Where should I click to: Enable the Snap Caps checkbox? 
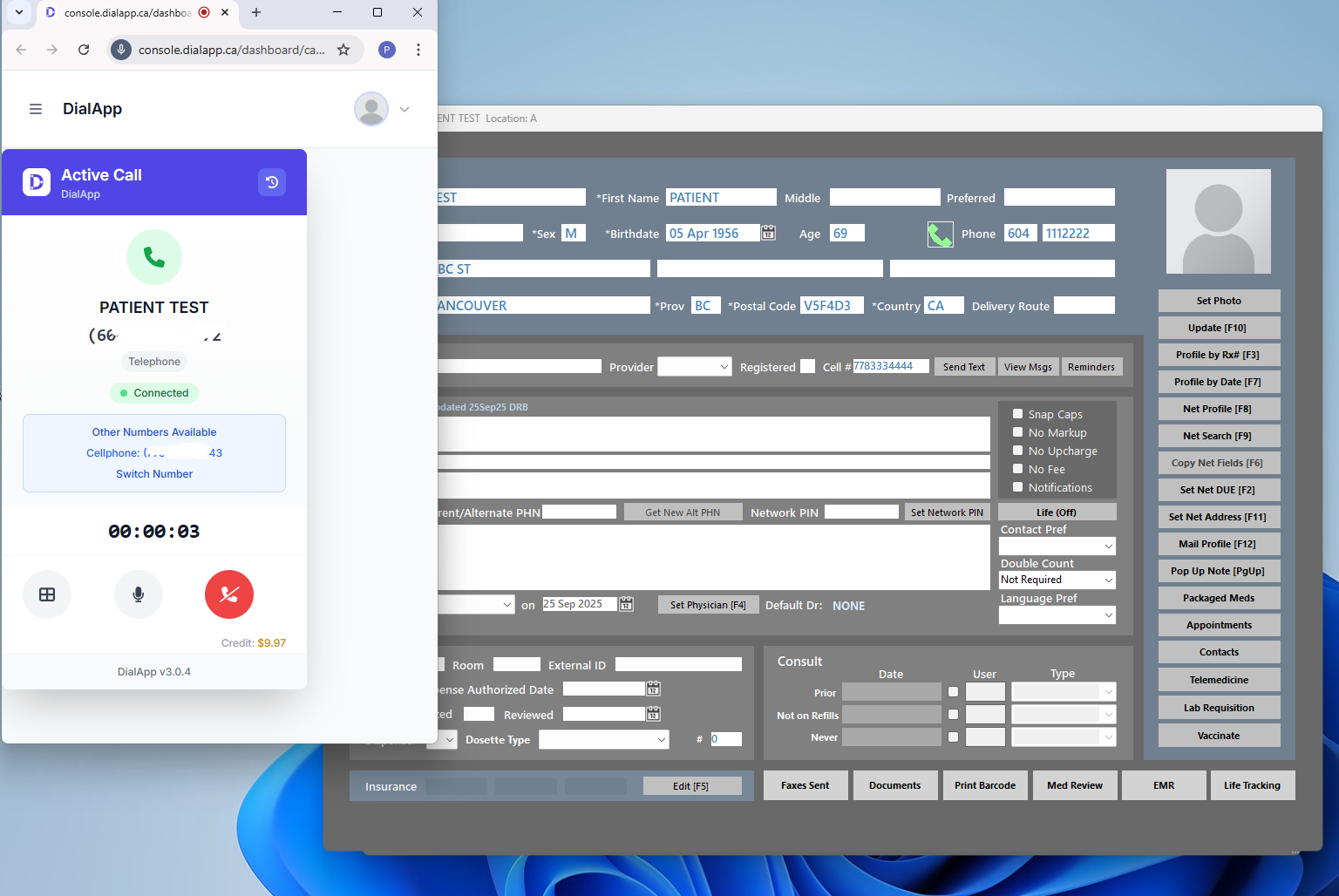[1017, 414]
